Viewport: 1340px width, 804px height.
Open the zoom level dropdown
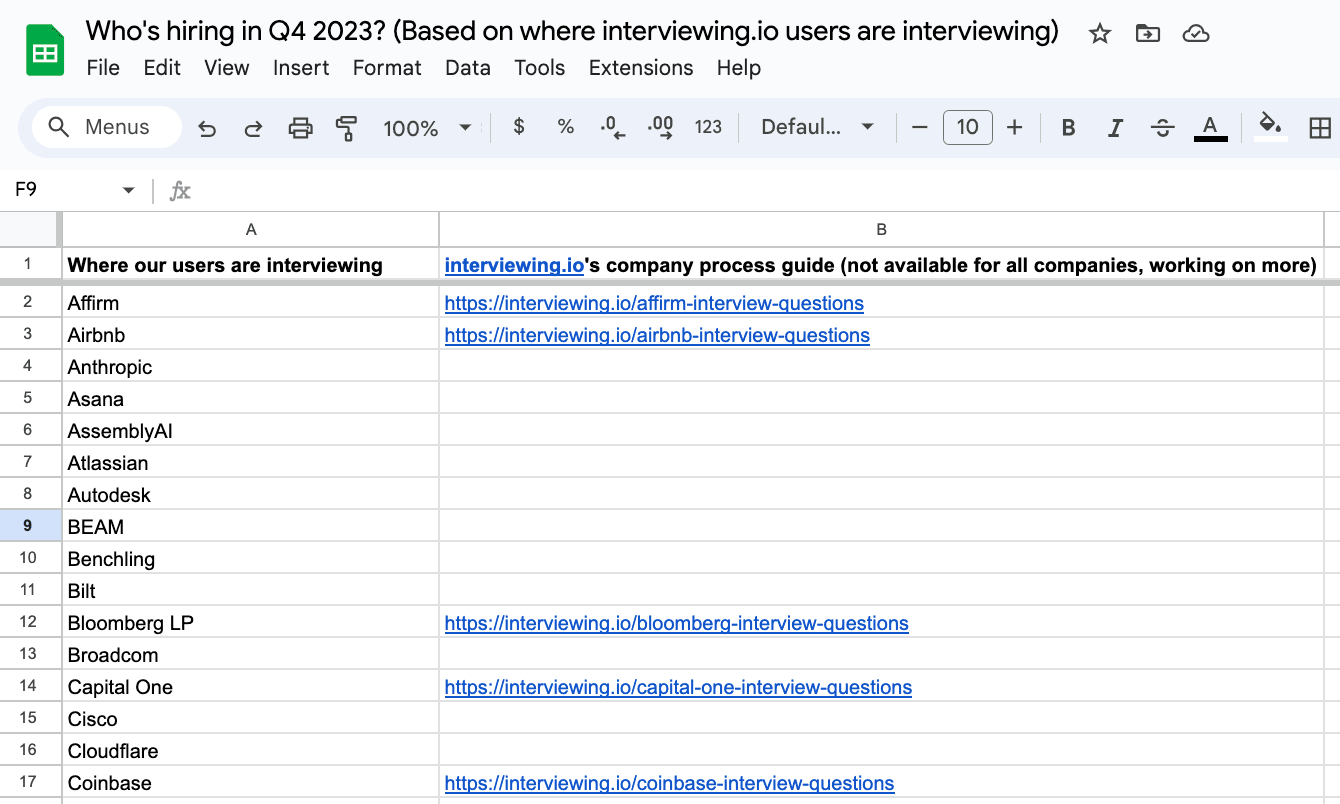(425, 127)
